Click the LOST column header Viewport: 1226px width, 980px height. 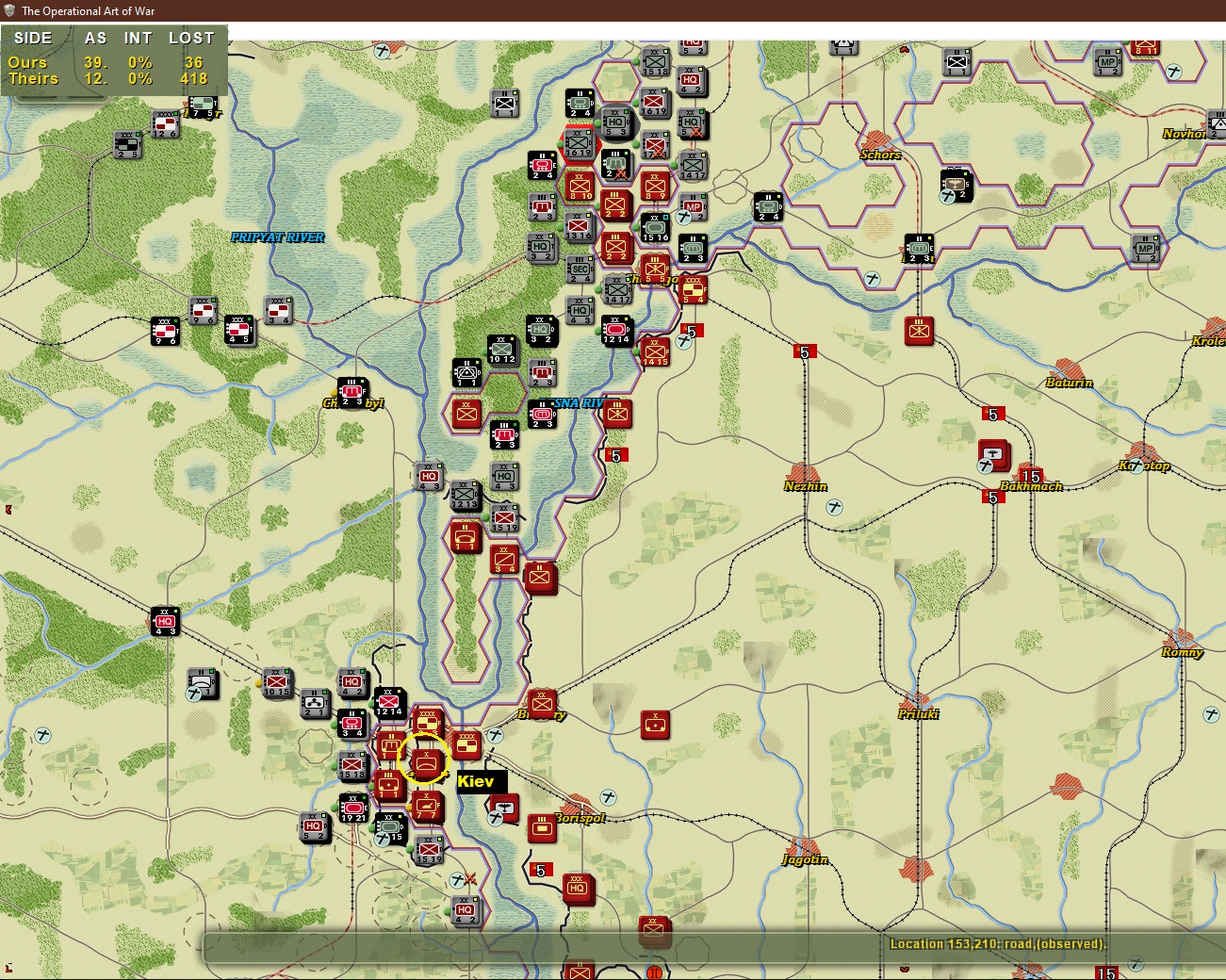[191, 39]
